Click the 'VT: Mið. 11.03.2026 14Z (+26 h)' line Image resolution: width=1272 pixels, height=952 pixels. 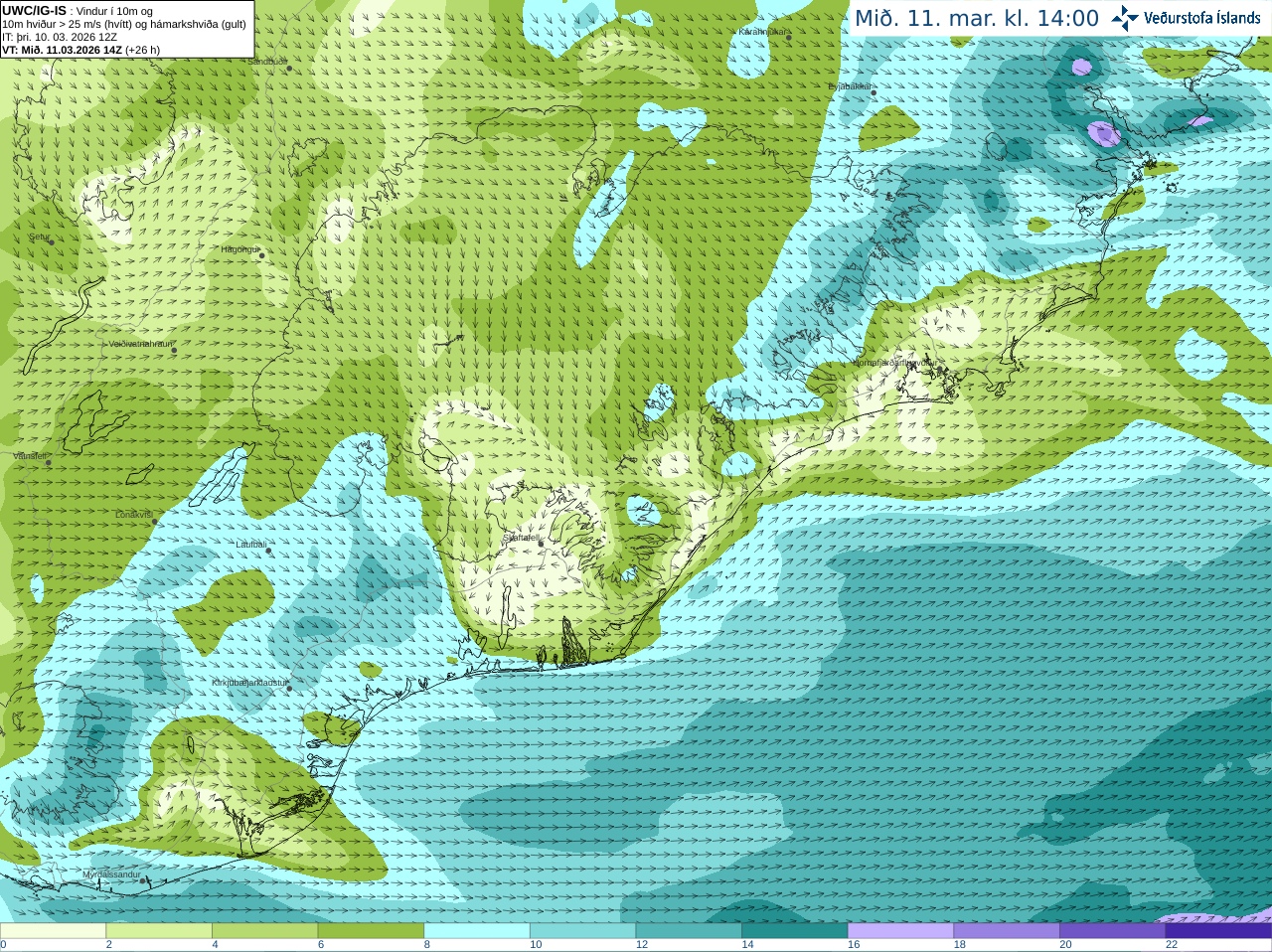click(80, 50)
